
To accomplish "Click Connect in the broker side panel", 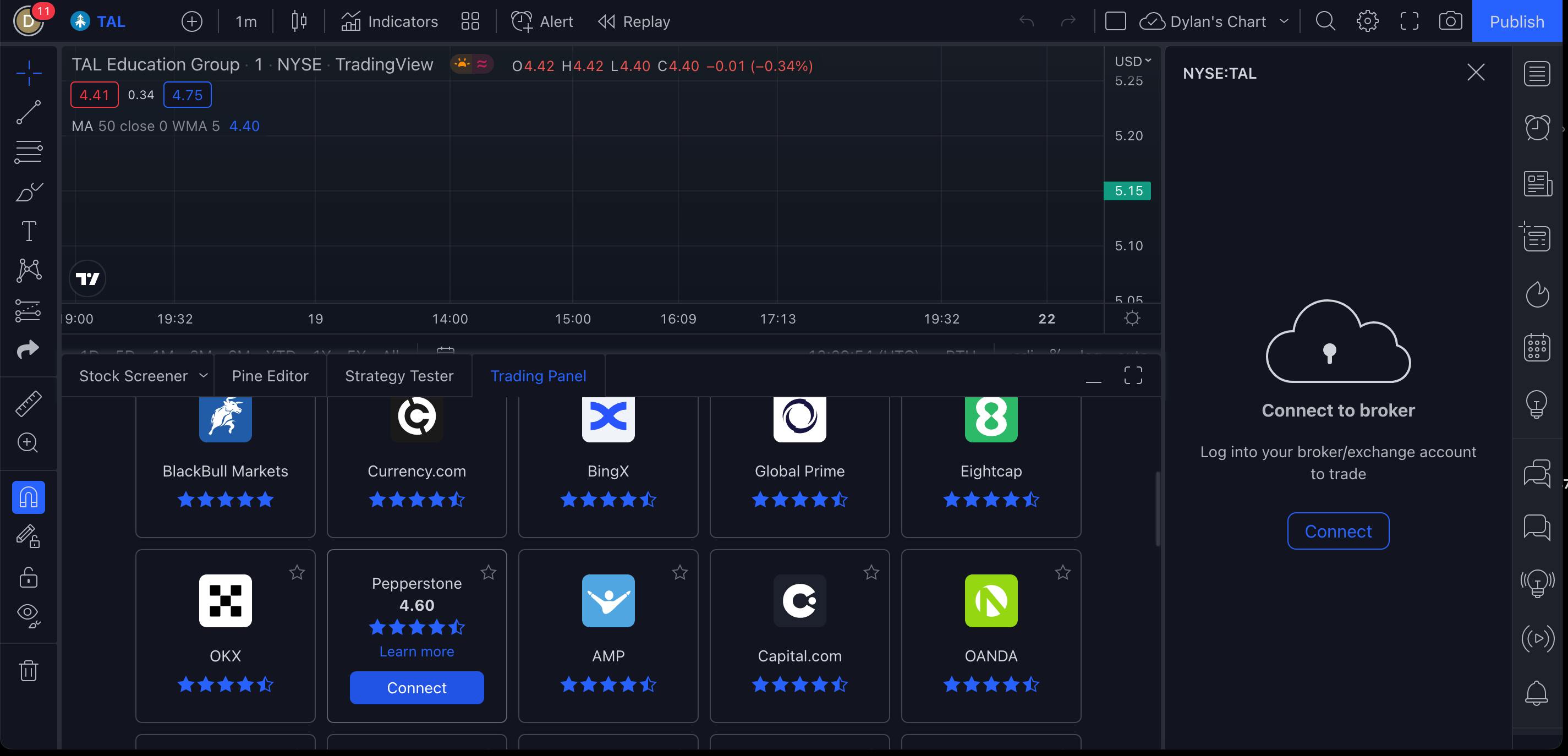I will [1338, 531].
